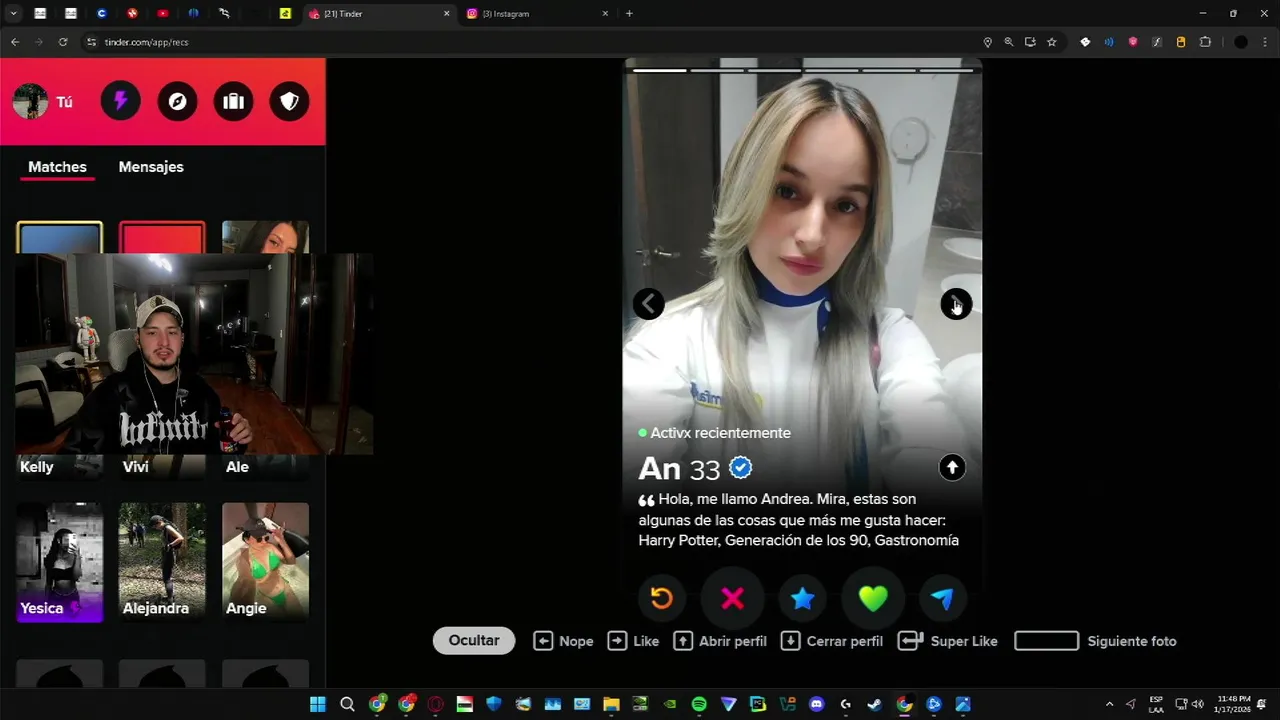Screen dimensions: 1280x720
Task: Click the pink Nope X button
Action: click(x=732, y=598)
